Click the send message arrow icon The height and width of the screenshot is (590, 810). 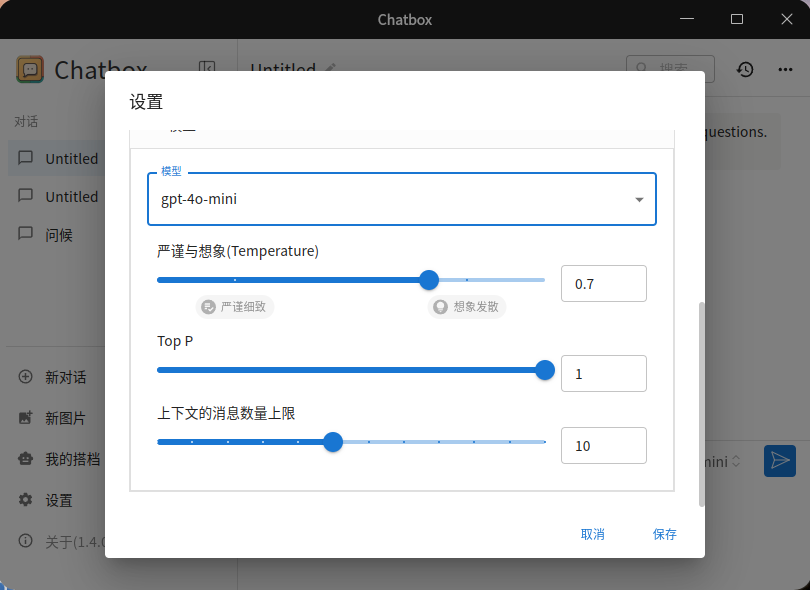(780, 460)
